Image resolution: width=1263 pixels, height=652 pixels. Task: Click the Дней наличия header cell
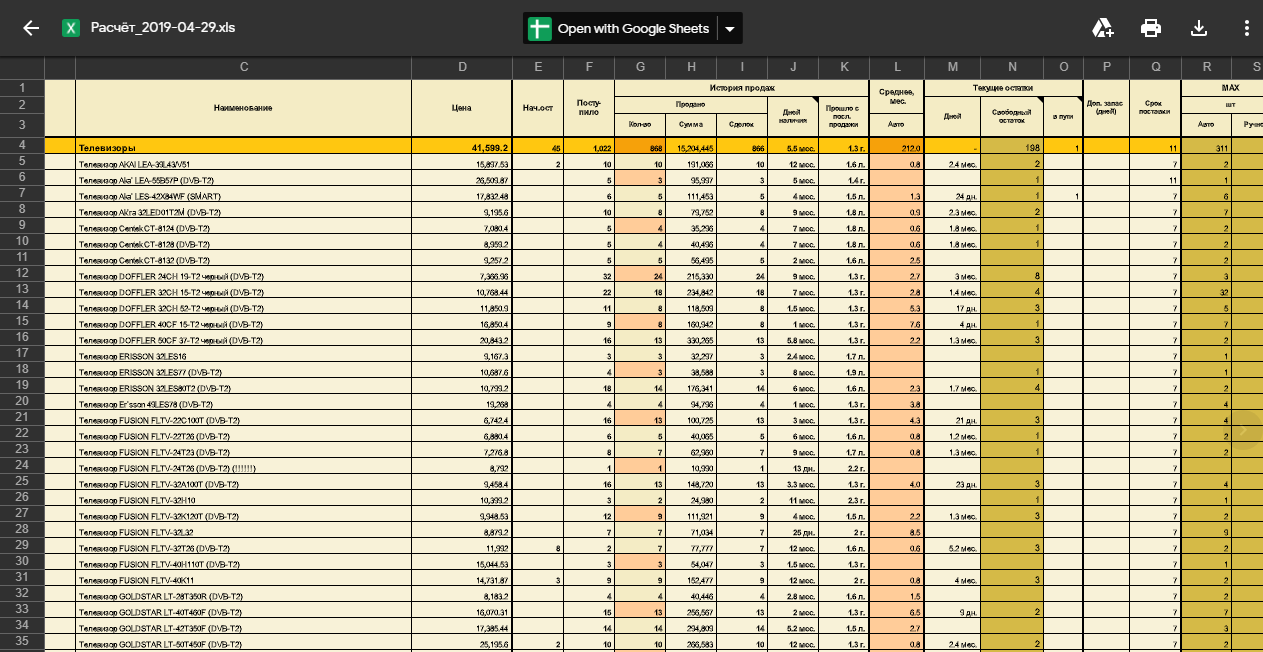(x=793, y=116)
